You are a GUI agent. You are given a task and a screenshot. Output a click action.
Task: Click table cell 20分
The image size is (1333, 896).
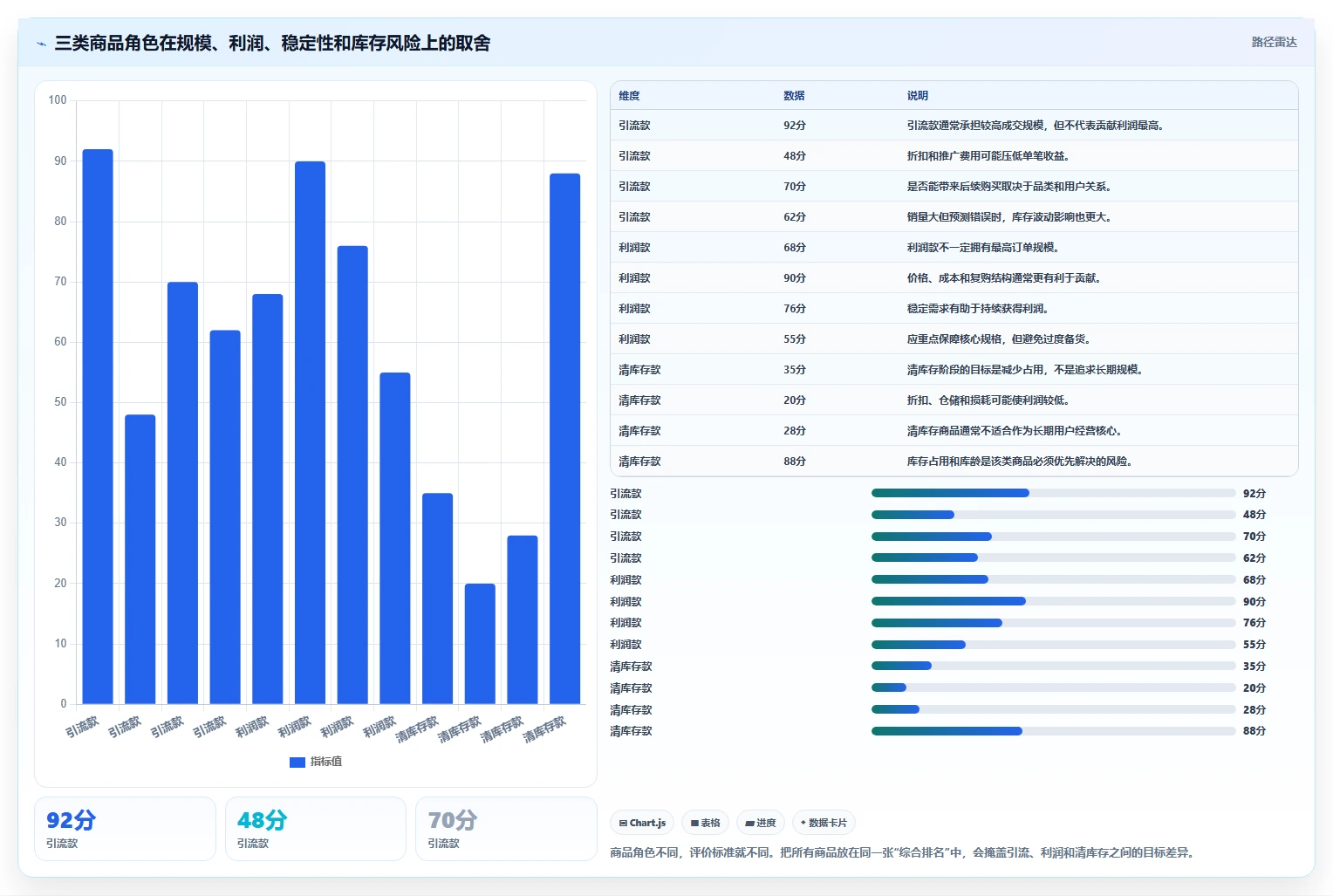click(x=795, y=400)
